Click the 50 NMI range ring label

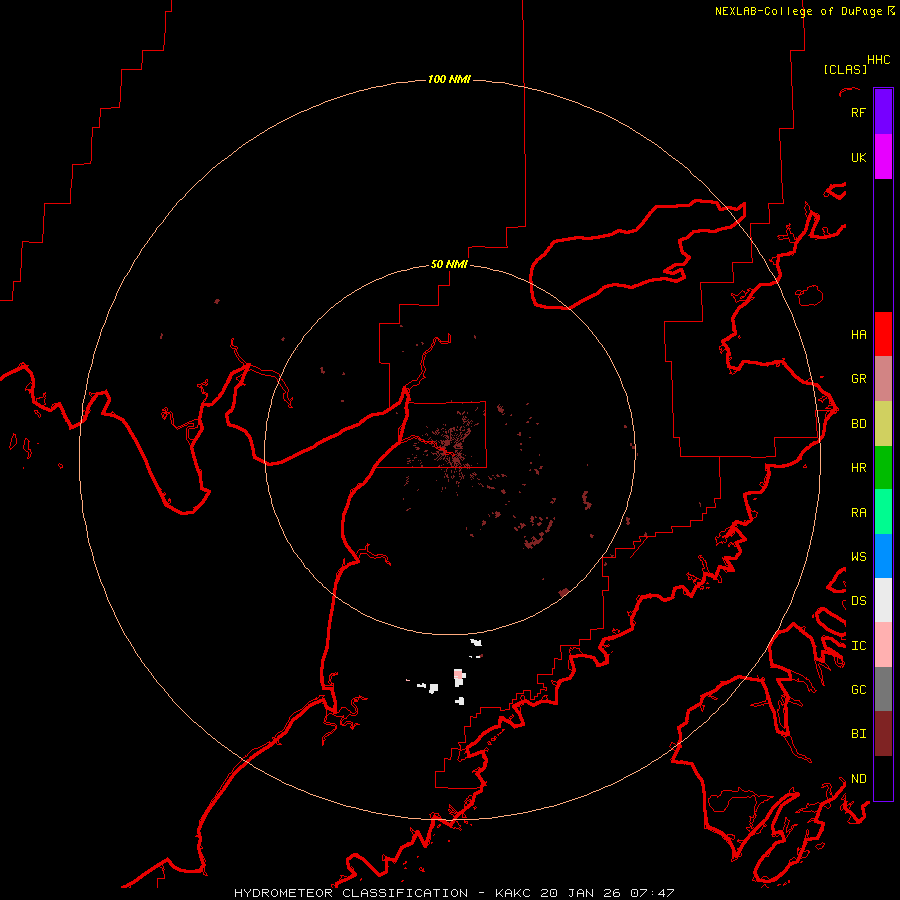click(449, 264)
